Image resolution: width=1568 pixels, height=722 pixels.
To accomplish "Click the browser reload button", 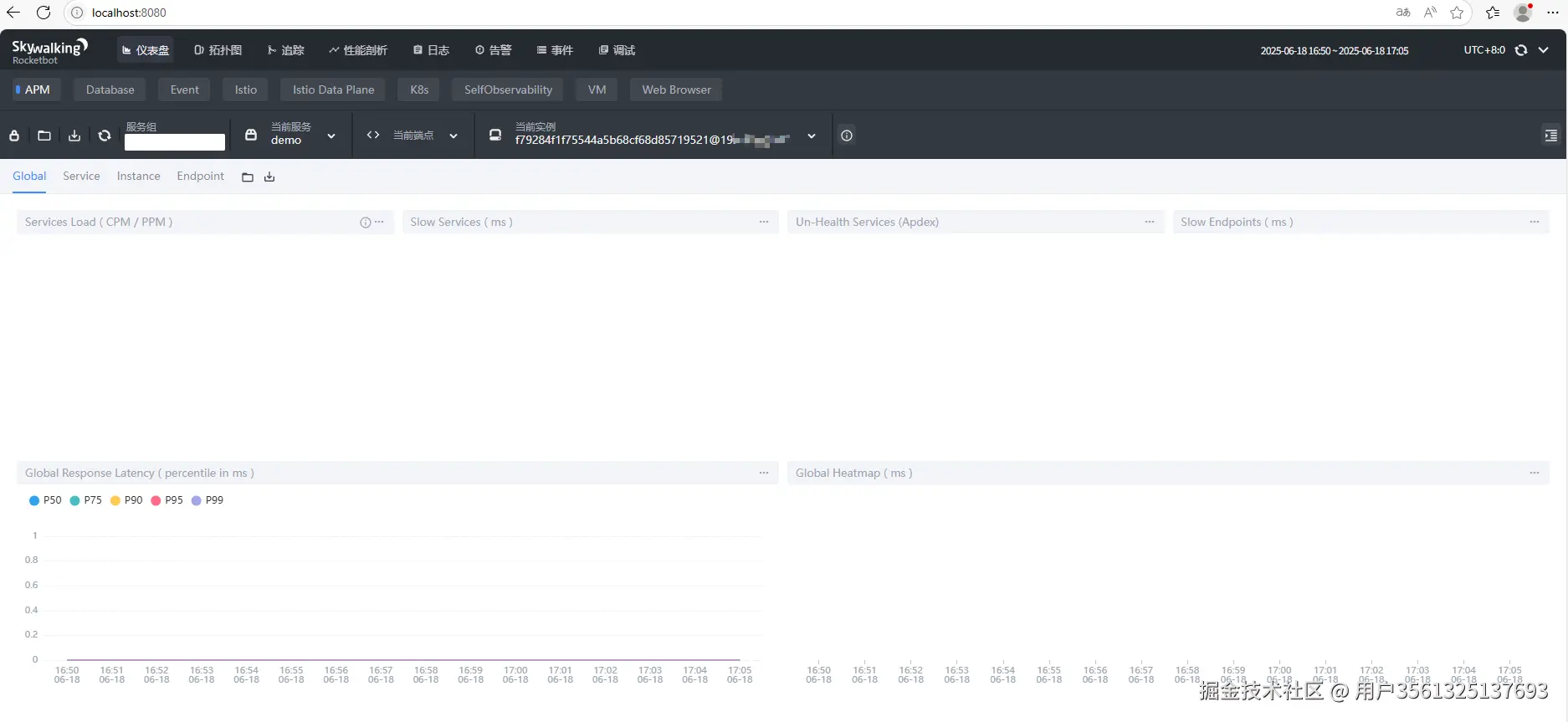I will [44, 13].
